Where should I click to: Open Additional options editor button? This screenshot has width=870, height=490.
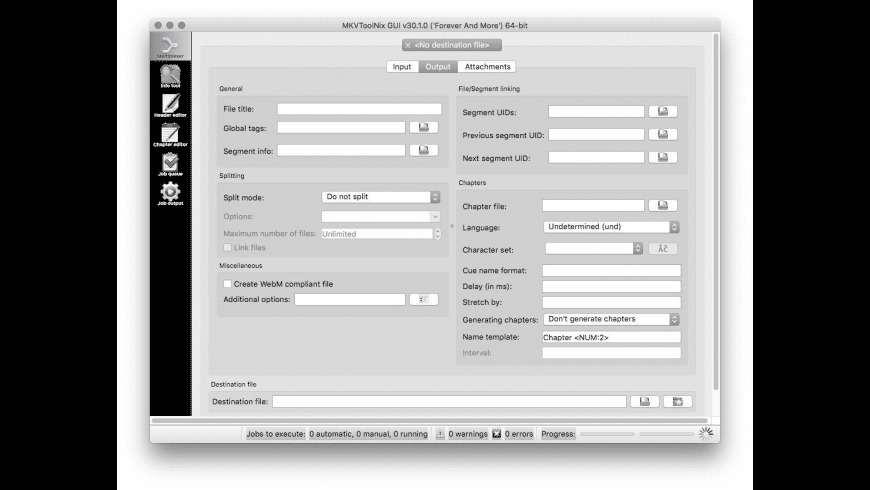(x=424, y=299)
